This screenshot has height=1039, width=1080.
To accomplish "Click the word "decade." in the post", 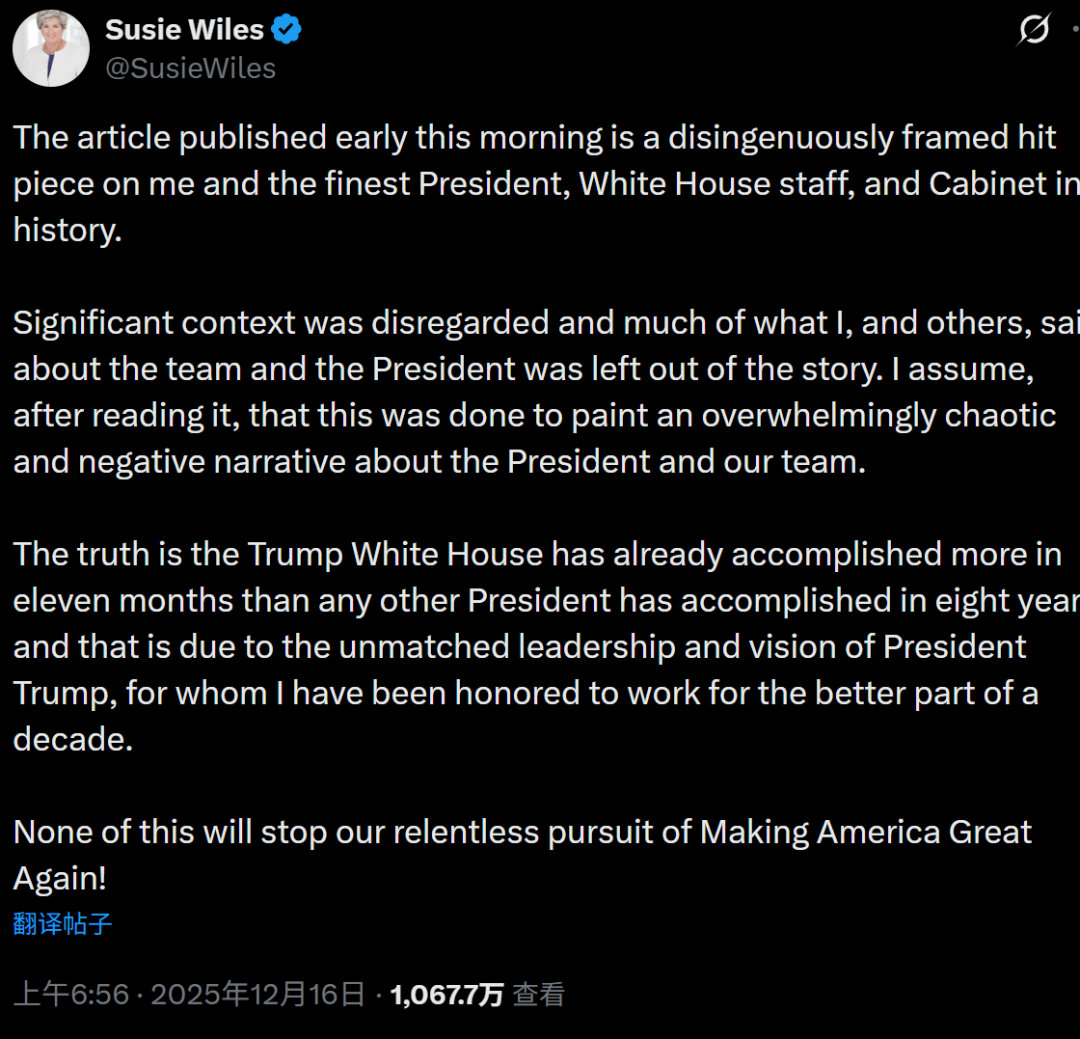I will (x=73, y=739).
